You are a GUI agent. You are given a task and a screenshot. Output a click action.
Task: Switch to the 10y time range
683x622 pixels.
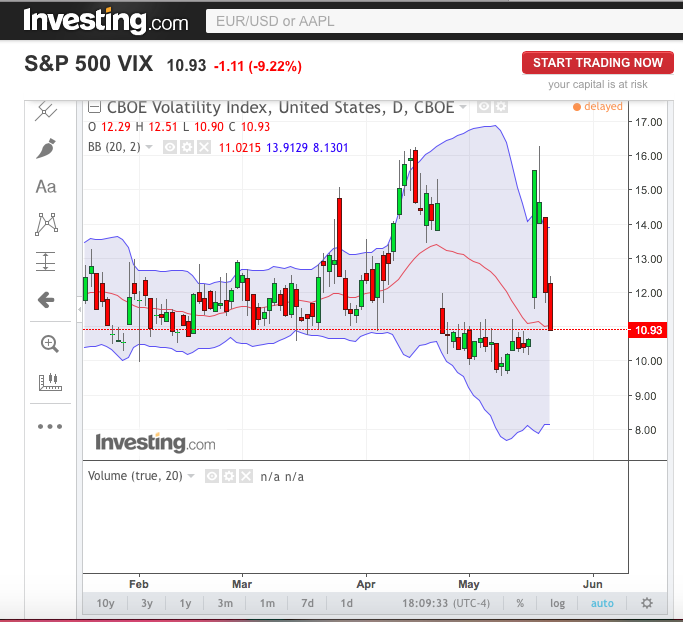click(x=105, y=603)
